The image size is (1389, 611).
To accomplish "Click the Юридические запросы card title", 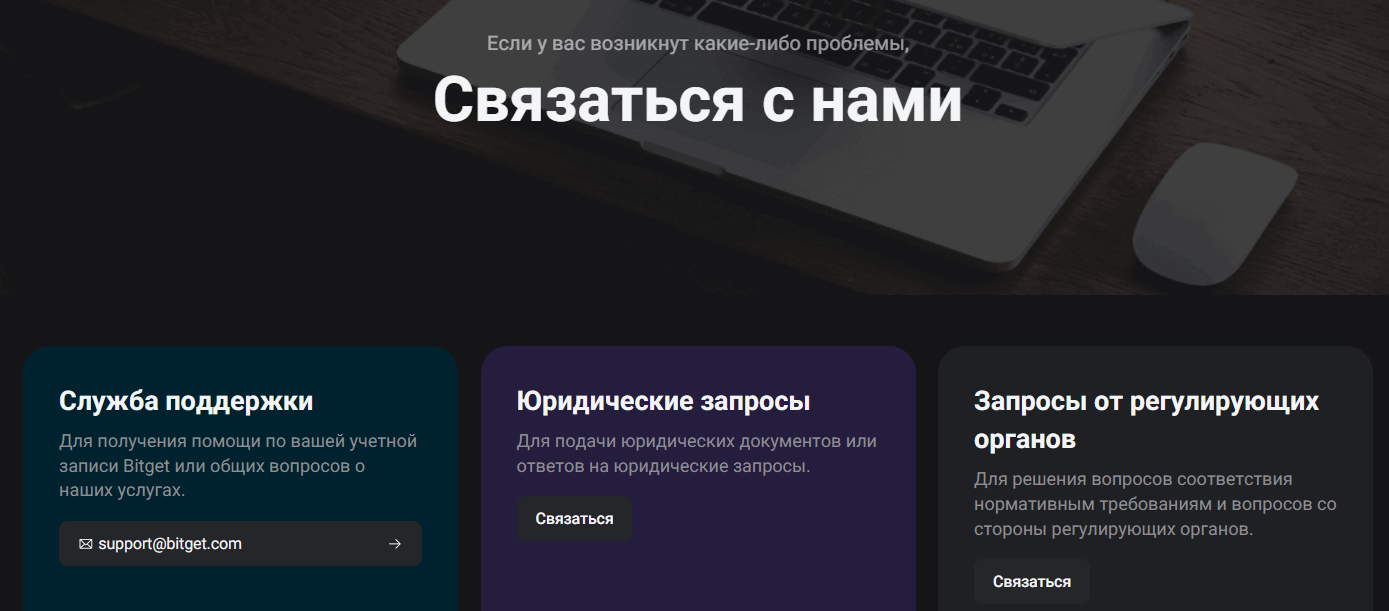I will pyautogui.click(x=664, y=400).
